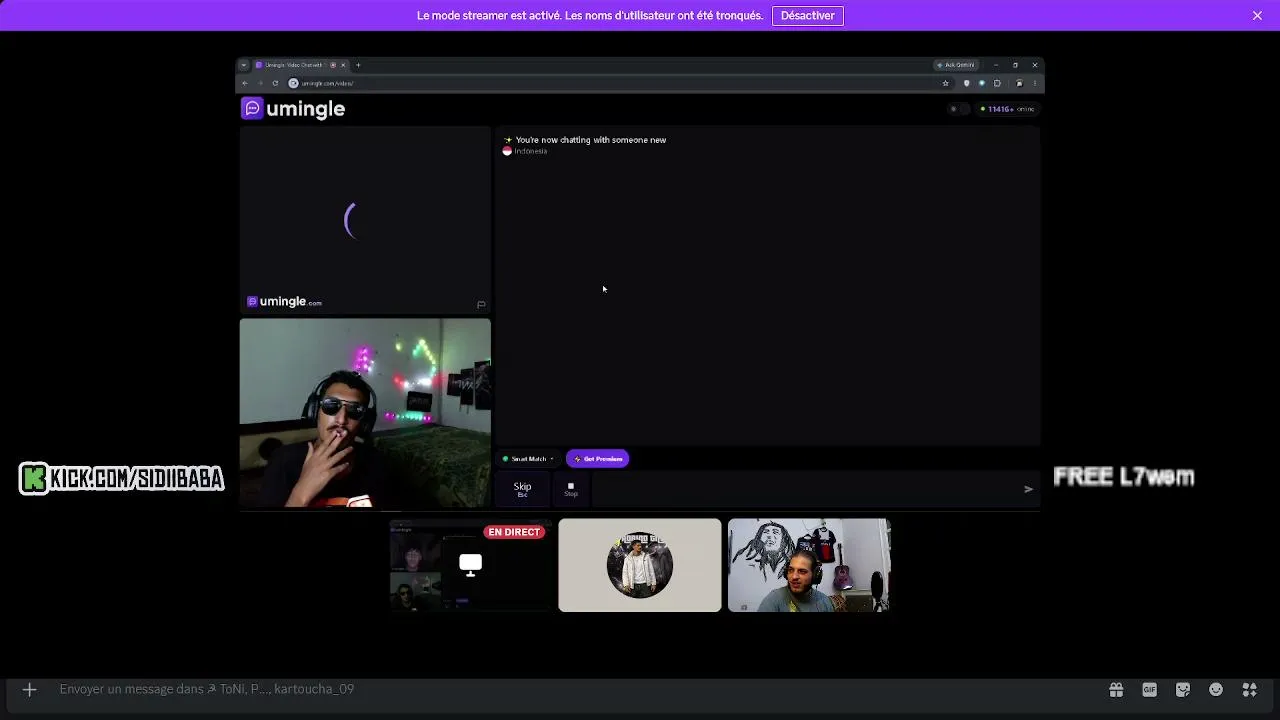Open the browser extensions puzzle icon
The image size is (1280, 720).
coord(997,83)
